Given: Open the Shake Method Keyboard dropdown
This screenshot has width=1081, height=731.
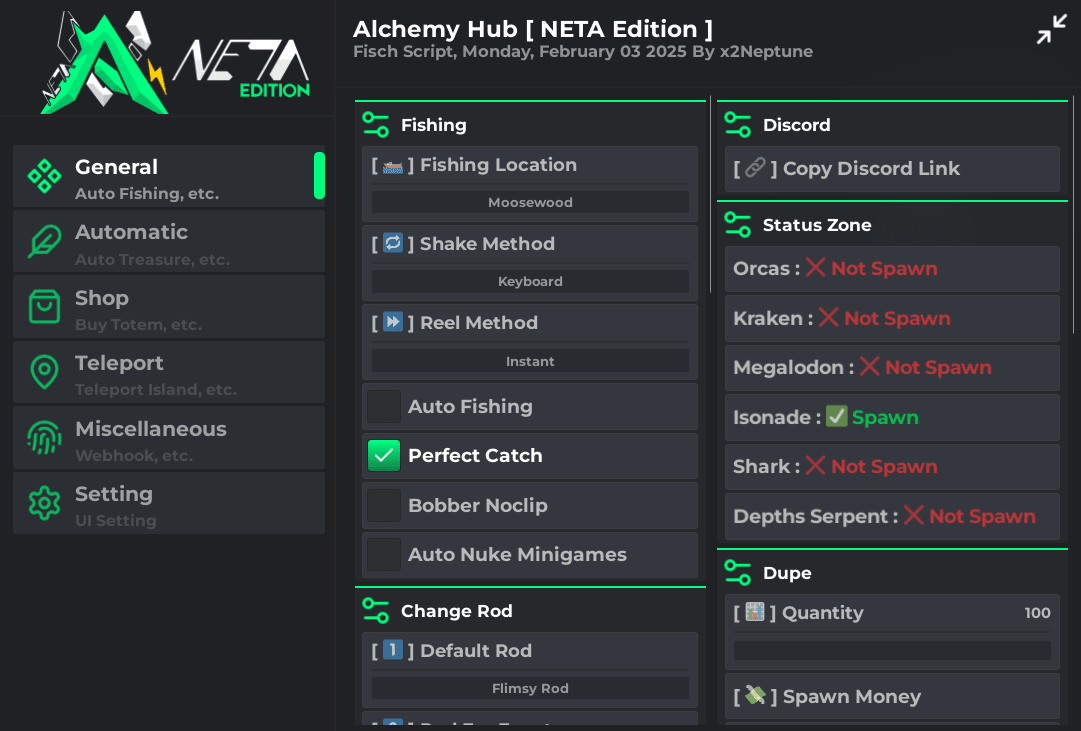Looking at the screenshot, I should [x=530, y=281].
